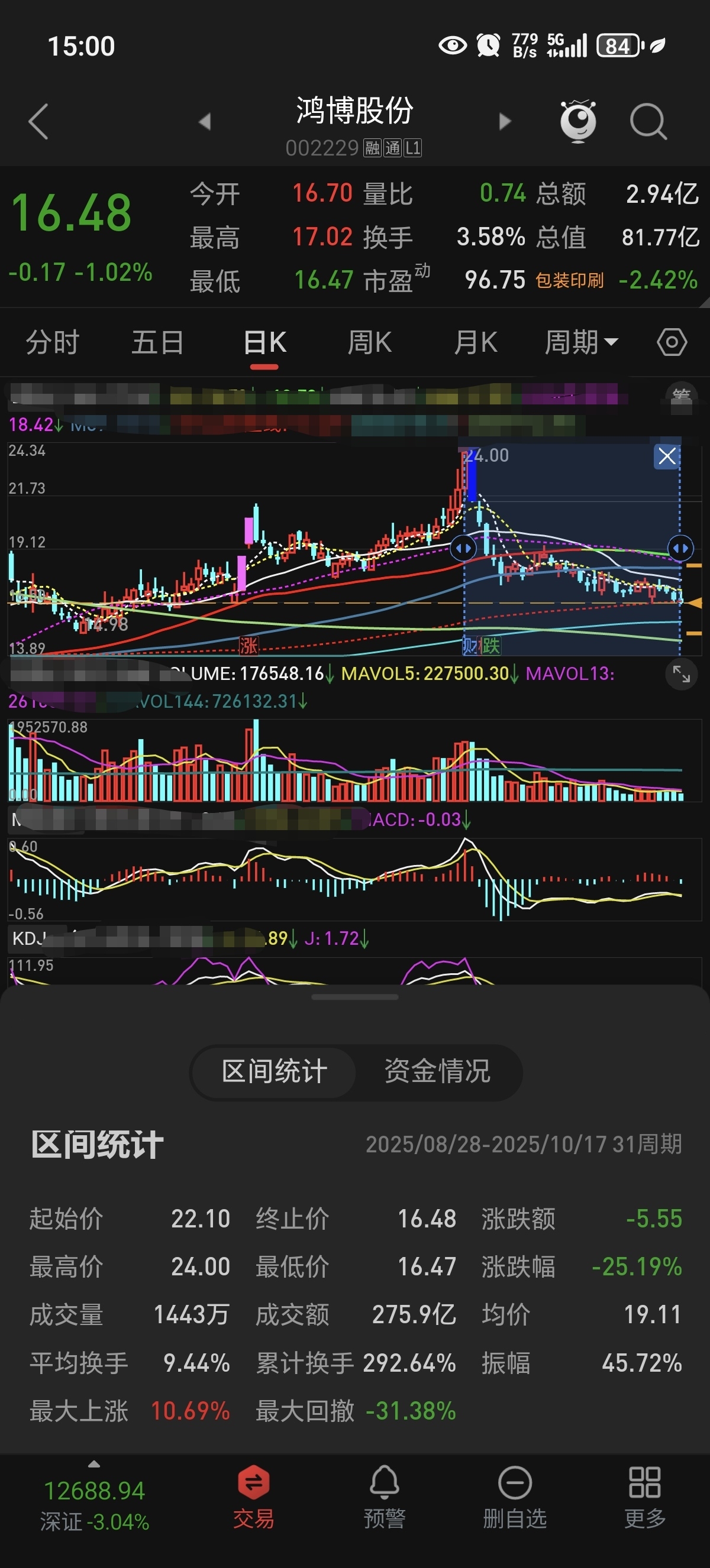This screenshot has width=710, height=1568.
Task: Tap the 涨跌幅 -25.19% value
Action: 637,1266
